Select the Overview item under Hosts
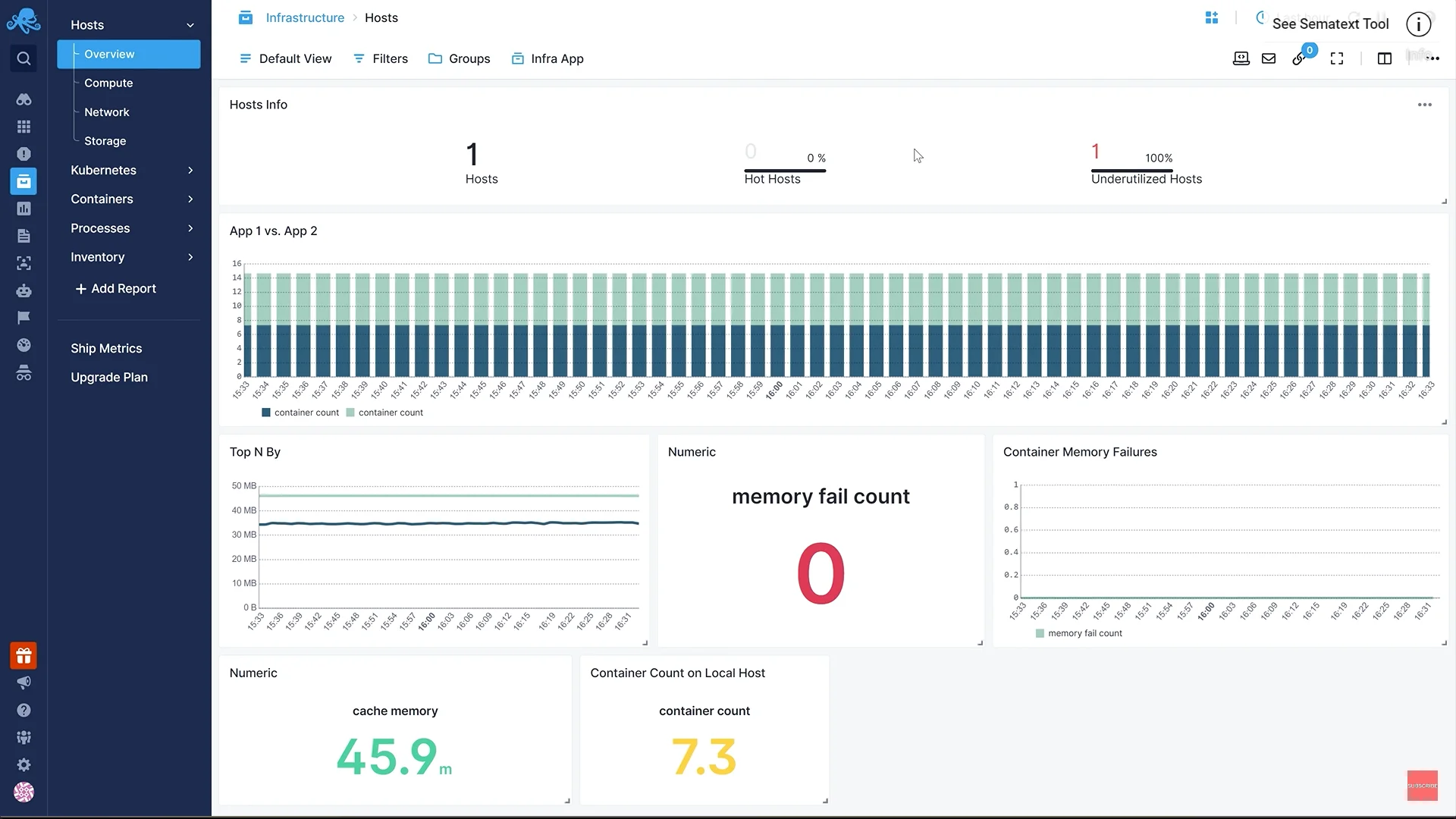 129,54
